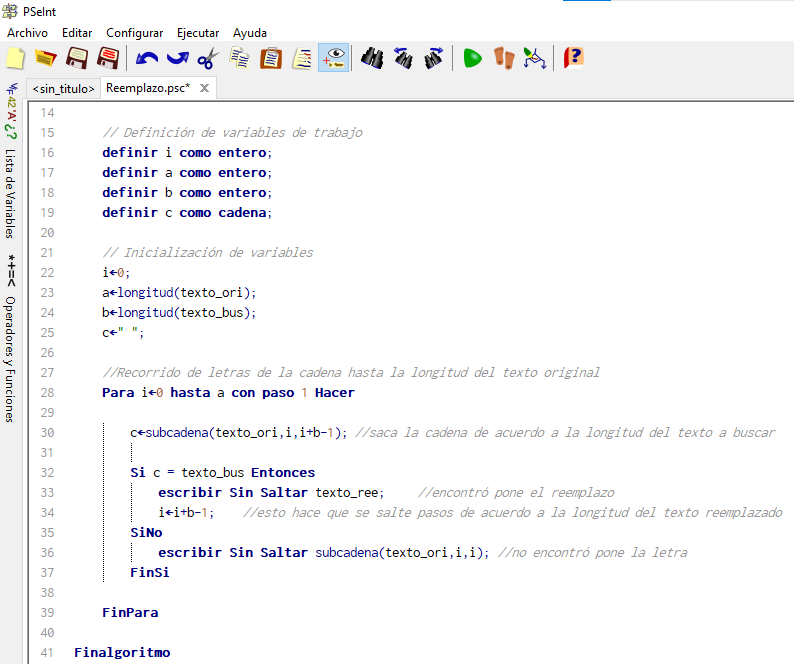Fix indentation with the lined-page icon
794x664 pixels.
tap(302, 59)
